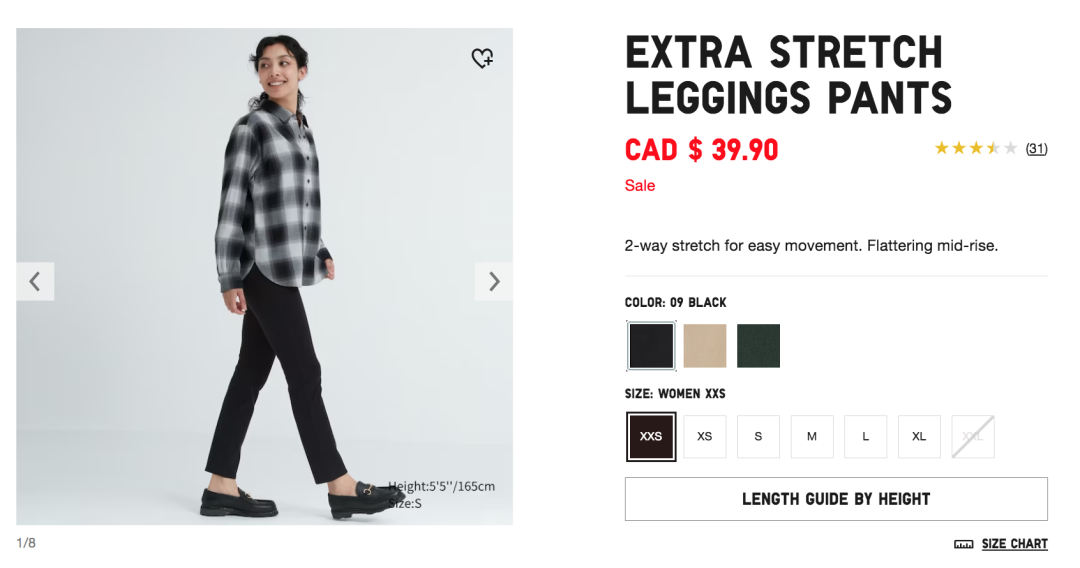
Task: Select size L
Action: tap(866, 437)
